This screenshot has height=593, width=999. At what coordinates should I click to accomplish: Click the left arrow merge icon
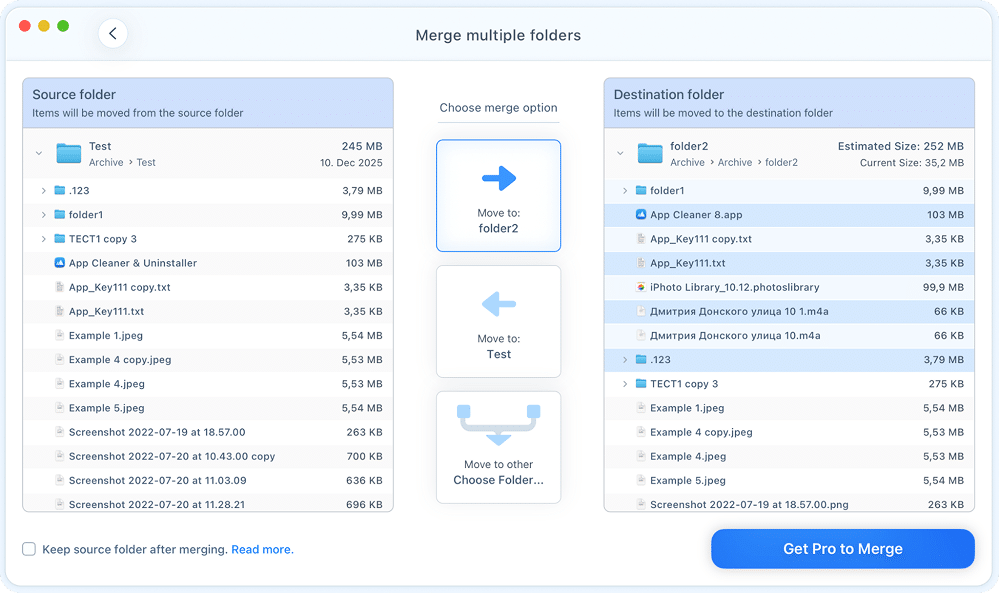coord(498,304)
